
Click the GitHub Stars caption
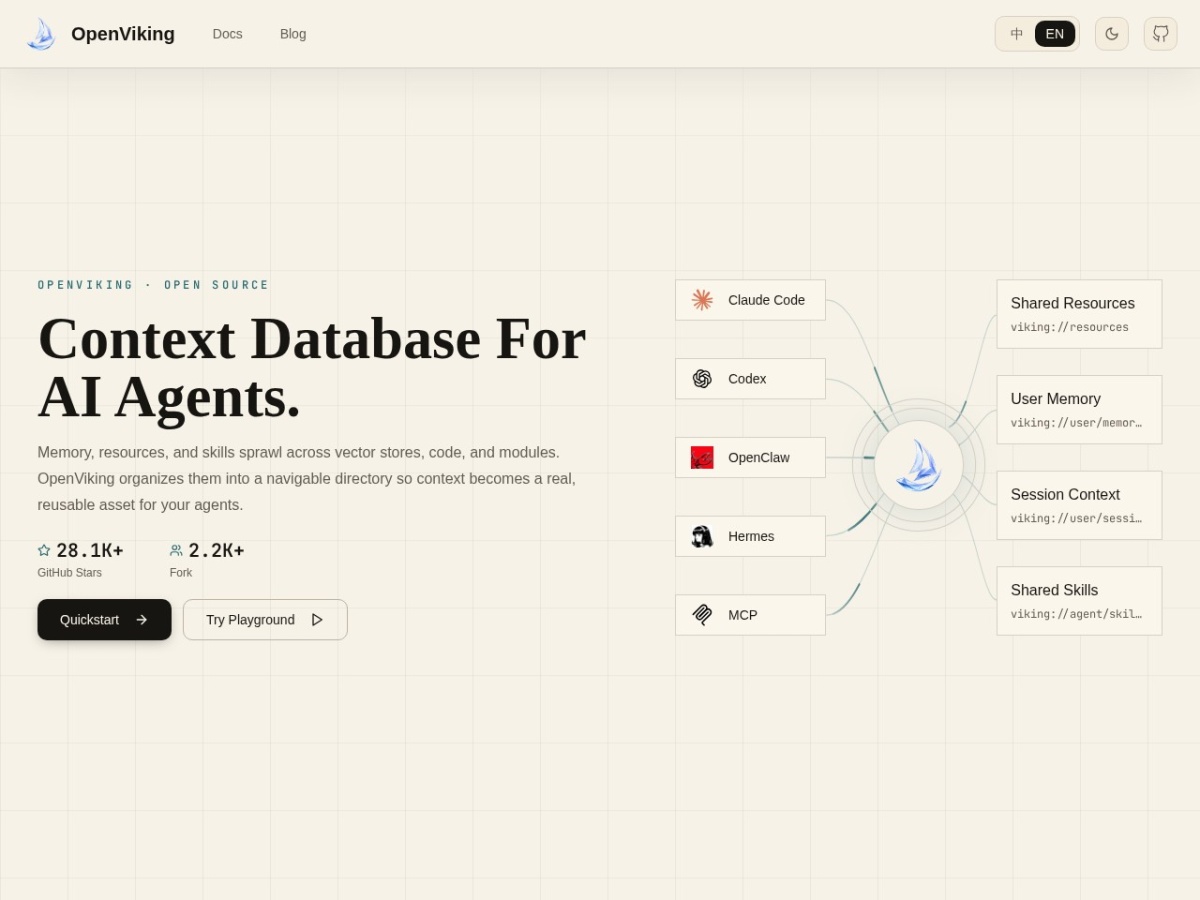click(70, 573)
